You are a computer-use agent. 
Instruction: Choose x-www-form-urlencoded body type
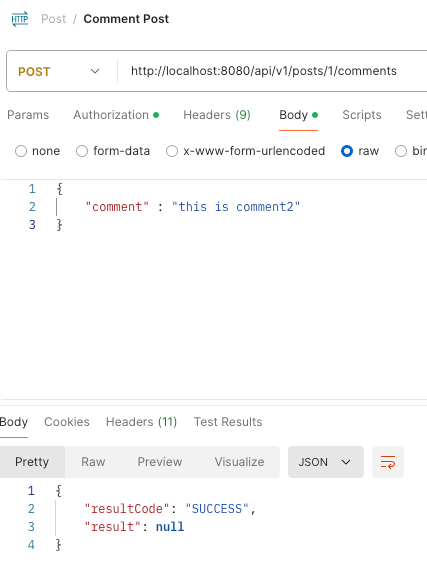pyautogui.click(x=172, y=151)
